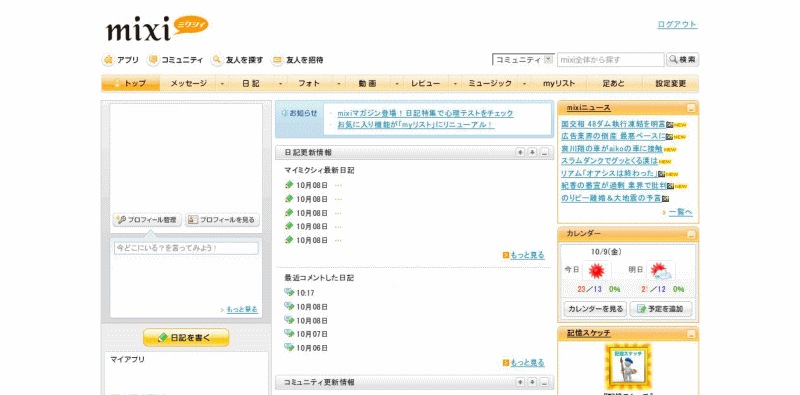Image resolution: width=800 pixels, height=395 pixels.
Task: Move 日記更新情報 panel down with arrow icon
Action: tap(532, 152)
